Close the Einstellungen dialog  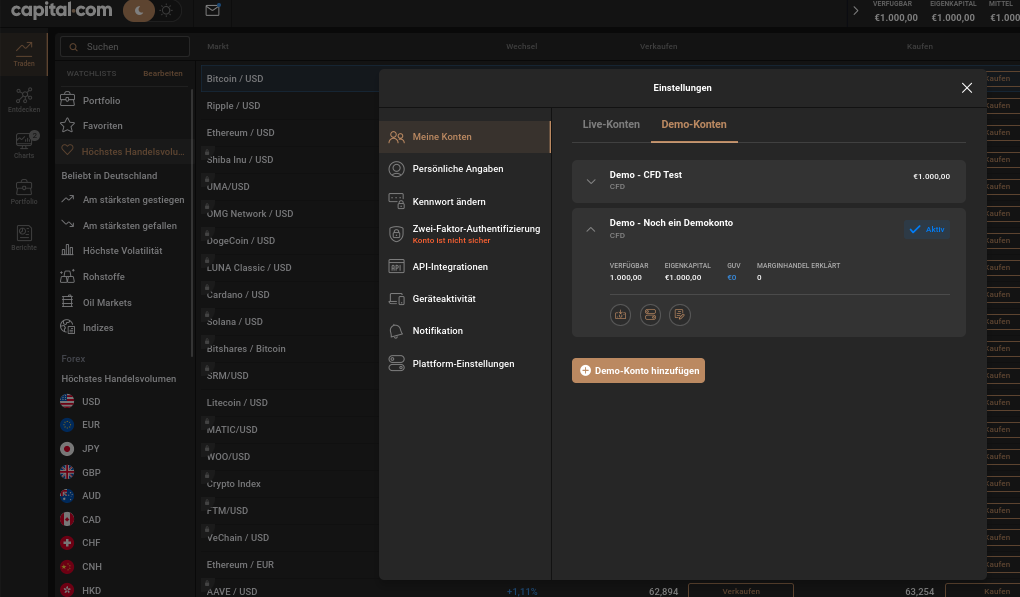(966, 88)
